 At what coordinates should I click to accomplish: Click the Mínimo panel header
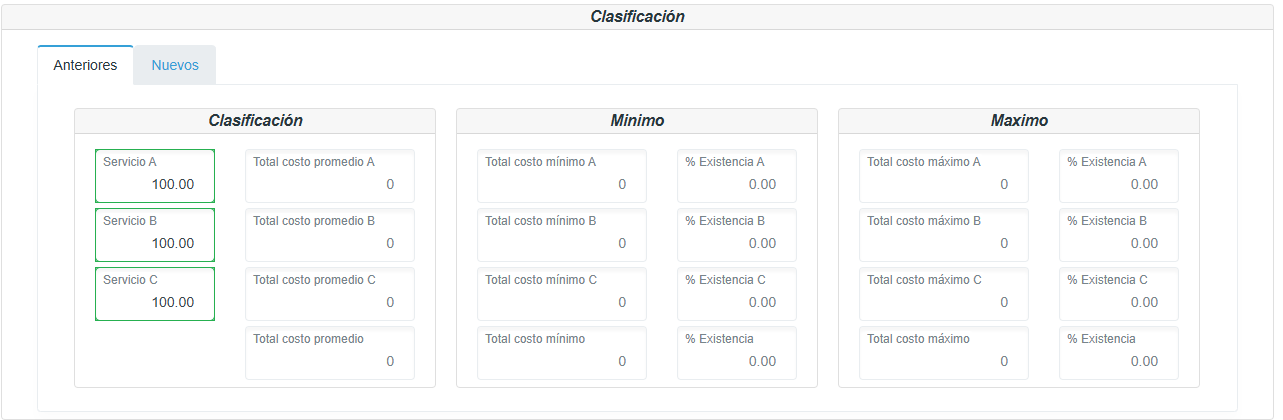click(x=637, y=121)
